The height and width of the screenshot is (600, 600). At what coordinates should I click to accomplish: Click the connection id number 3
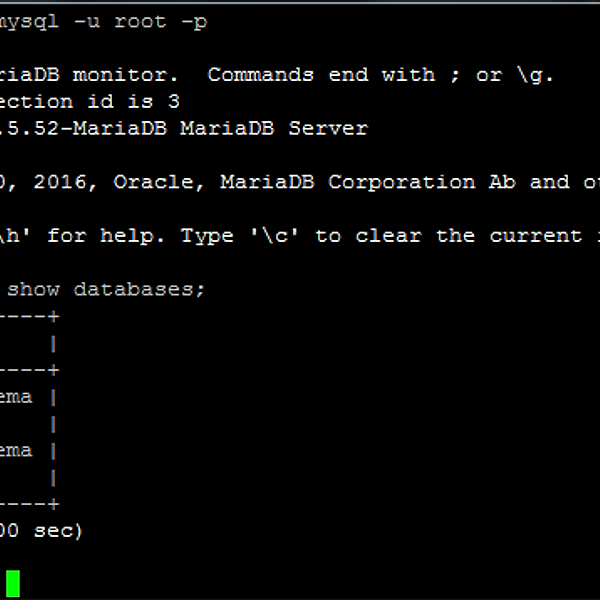point(174,101)
